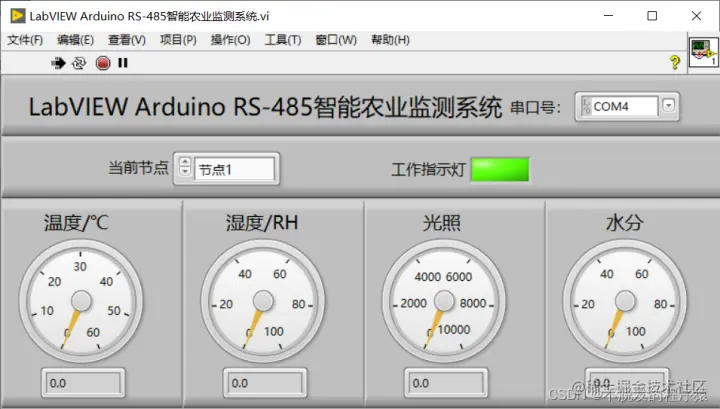
Task: Increment the 当前节点 selector up arrow
Action: 185,162
